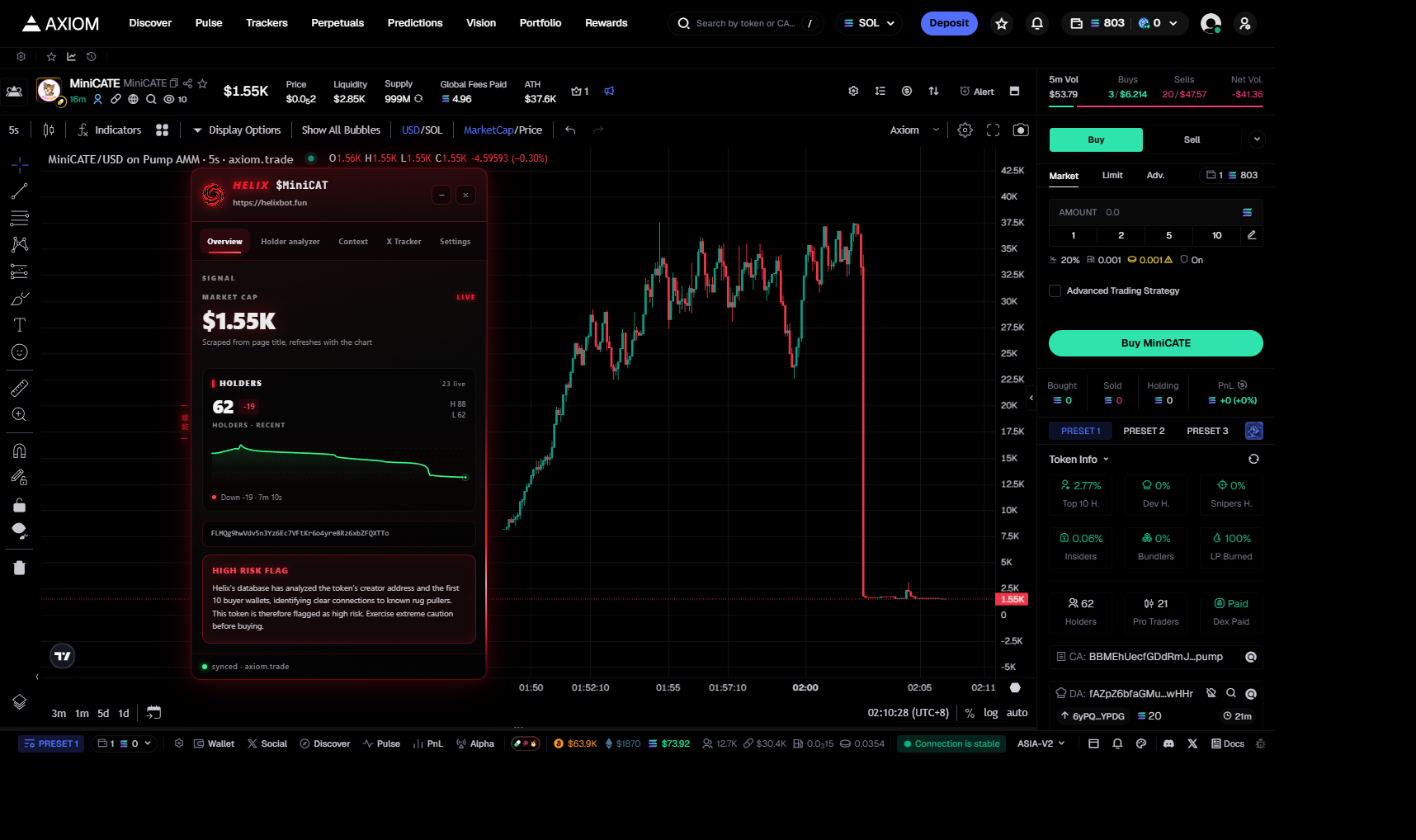Image resolution: width=1416 pixels, height=840 pixels.
Task: Toggle magnet mode for drawings
Action: click(20, 451)
